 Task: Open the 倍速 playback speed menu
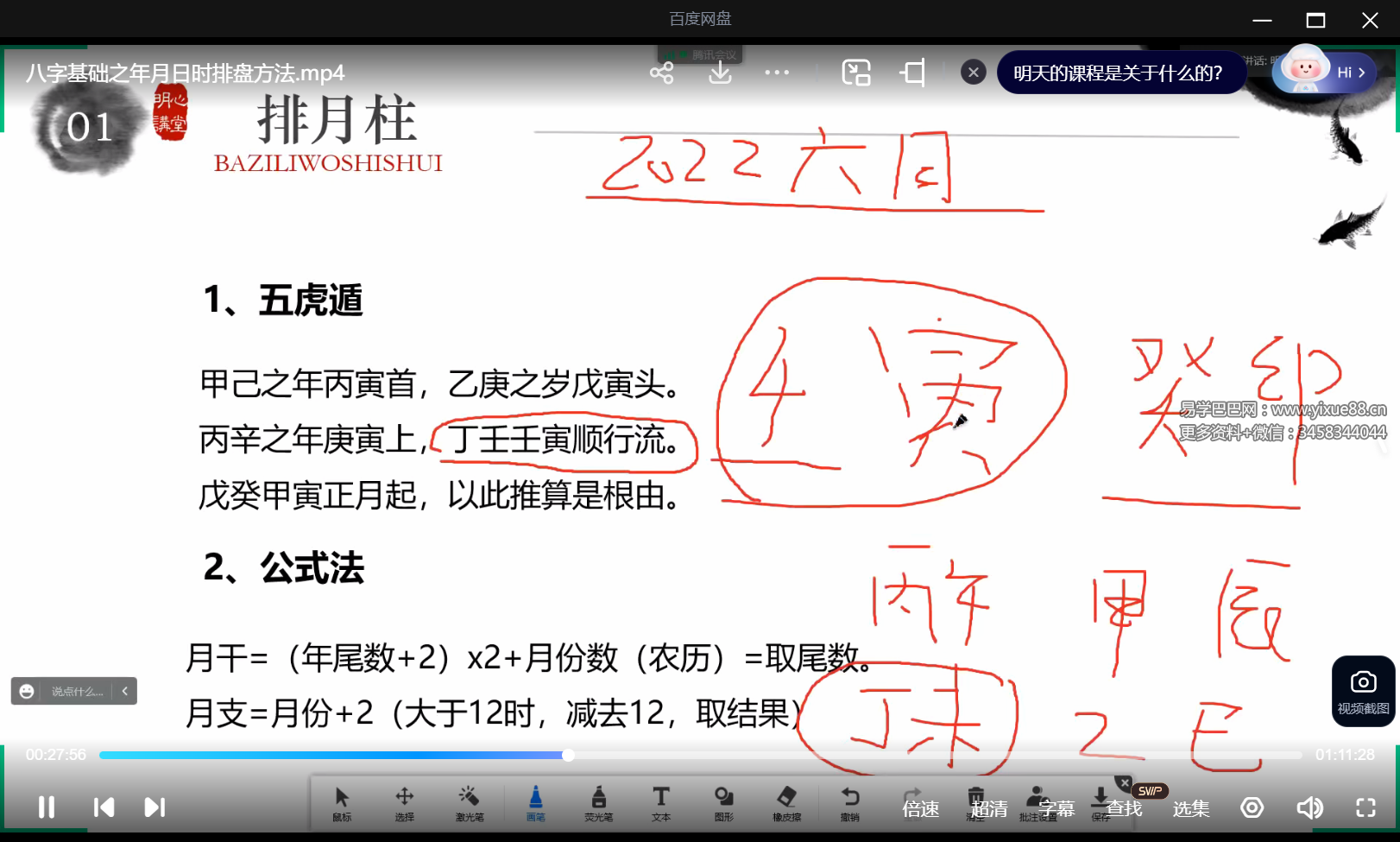click(920, 809)
